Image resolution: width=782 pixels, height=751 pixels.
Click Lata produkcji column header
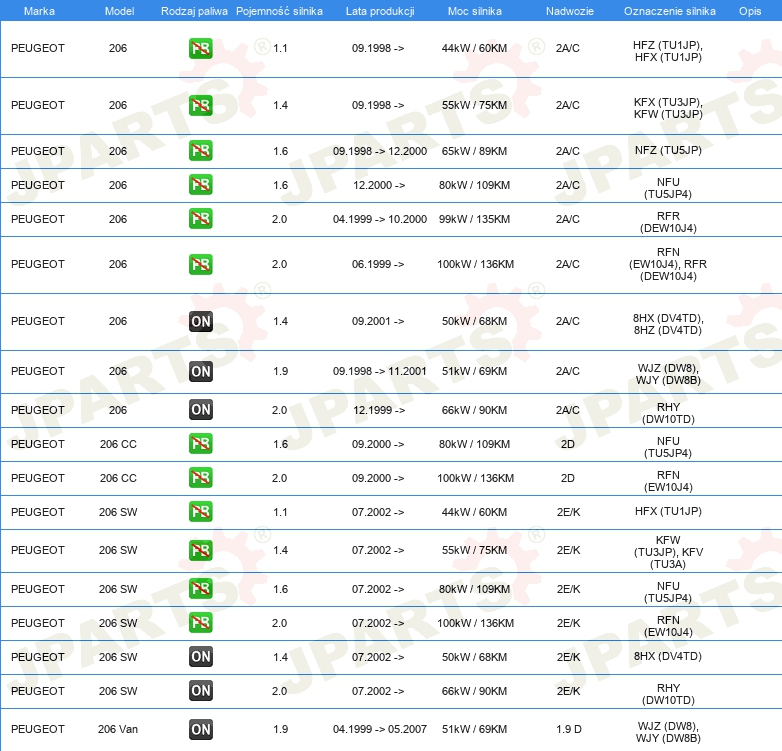click(380, 11)
